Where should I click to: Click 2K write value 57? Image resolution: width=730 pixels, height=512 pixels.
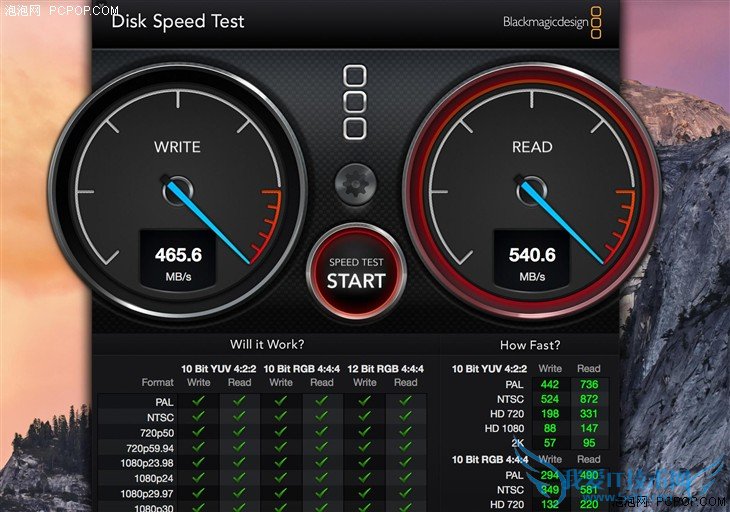point(550,443)
